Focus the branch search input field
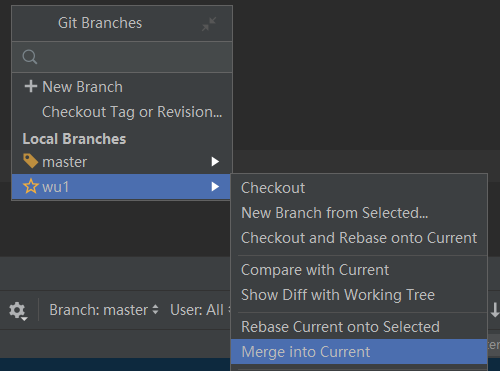The image size is (500, 371). click(x=122, y=57)
